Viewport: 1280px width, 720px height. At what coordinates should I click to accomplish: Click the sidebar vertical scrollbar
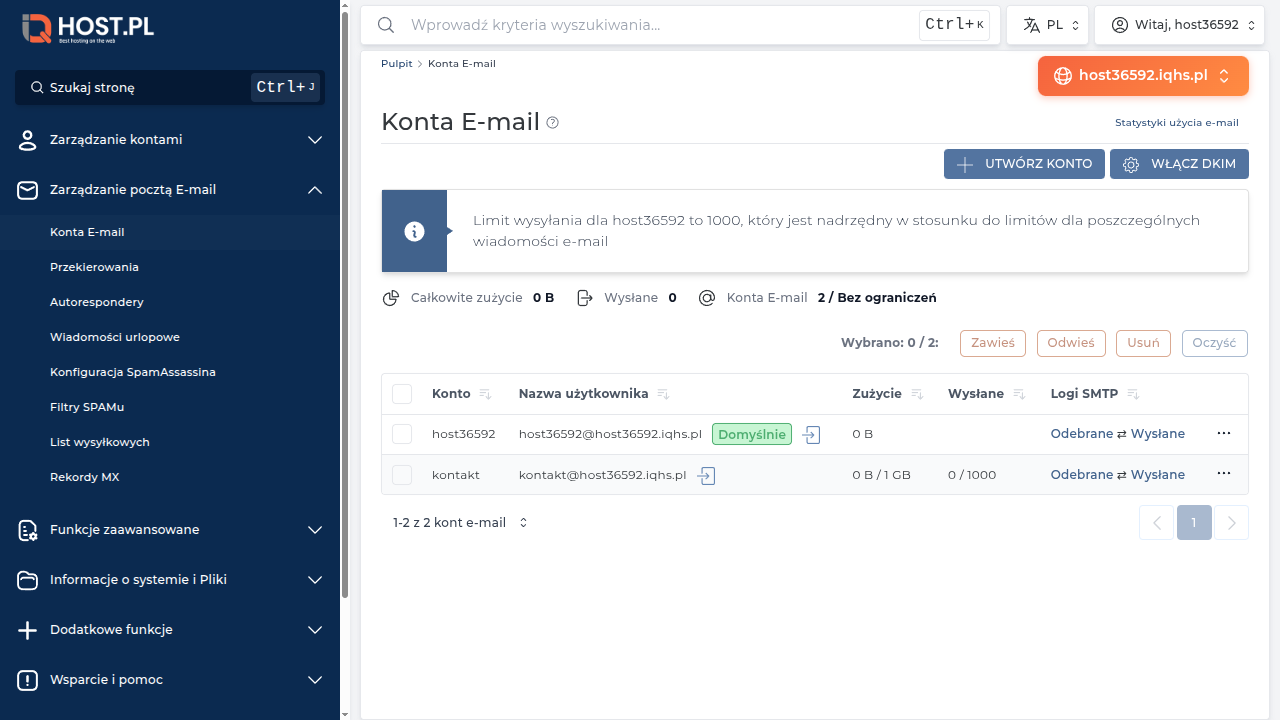coord(345,305)
